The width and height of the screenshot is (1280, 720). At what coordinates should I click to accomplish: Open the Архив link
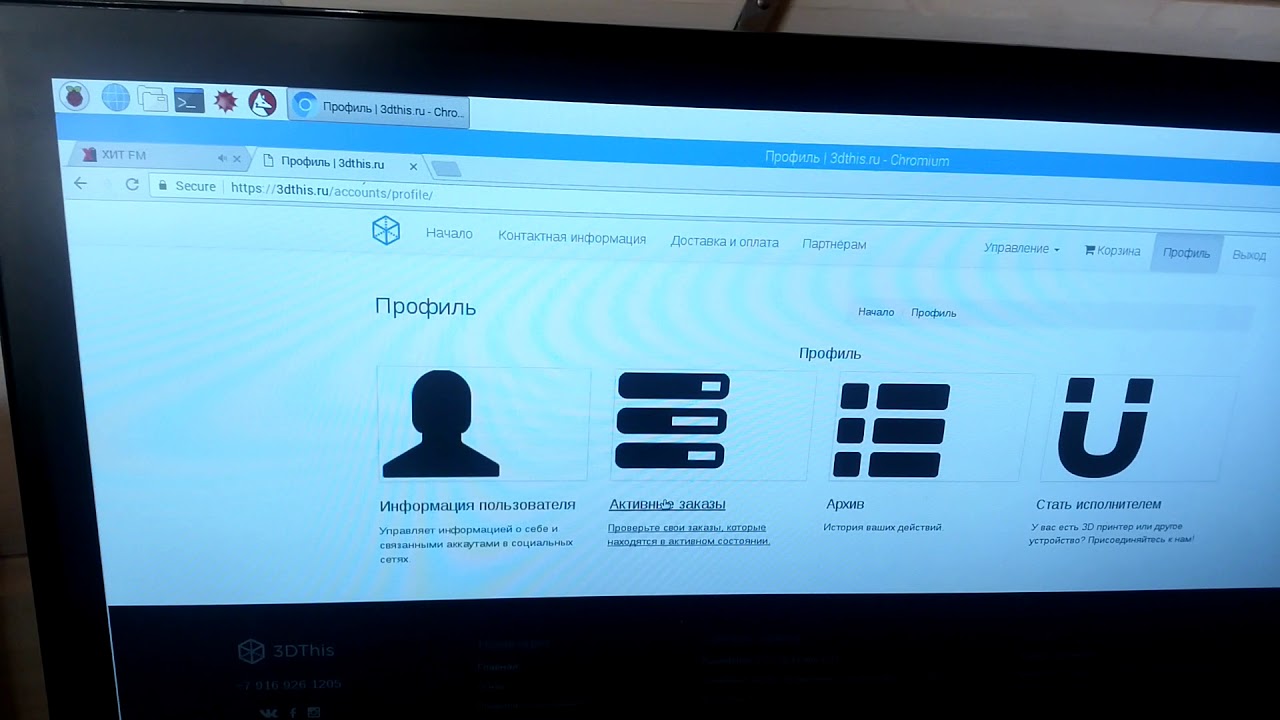click(845, 504)
